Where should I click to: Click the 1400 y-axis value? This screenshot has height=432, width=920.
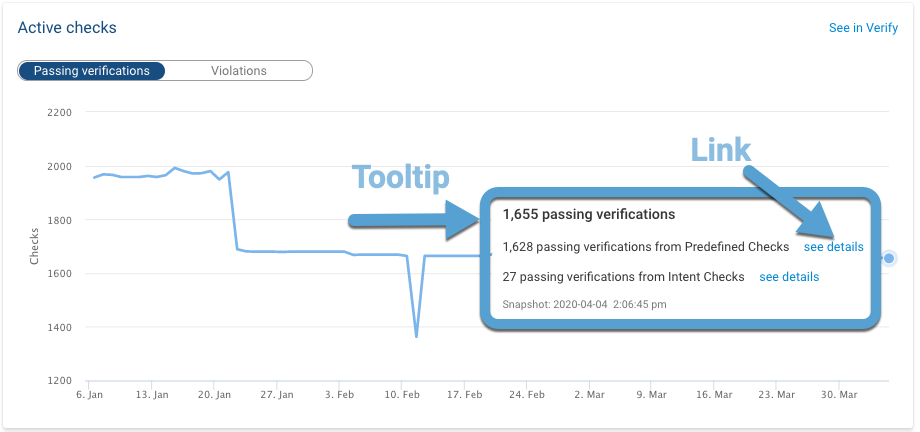59,327
